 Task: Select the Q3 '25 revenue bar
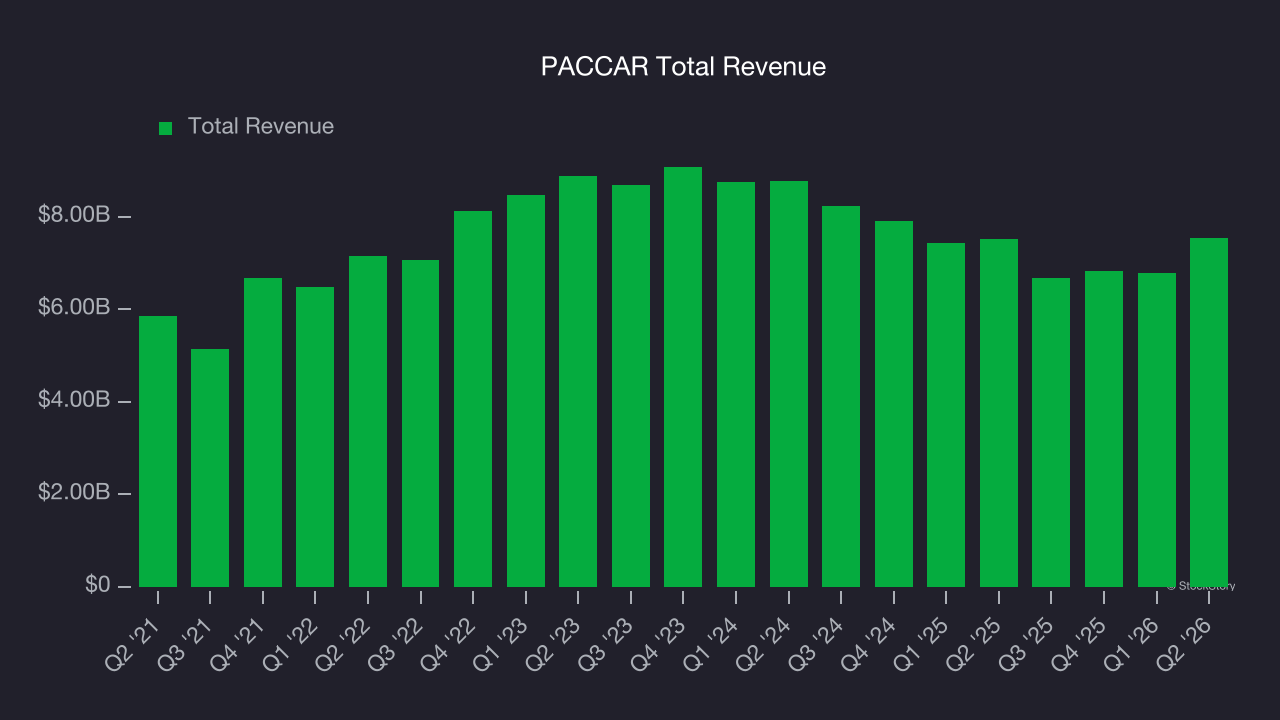(1051, 432)
